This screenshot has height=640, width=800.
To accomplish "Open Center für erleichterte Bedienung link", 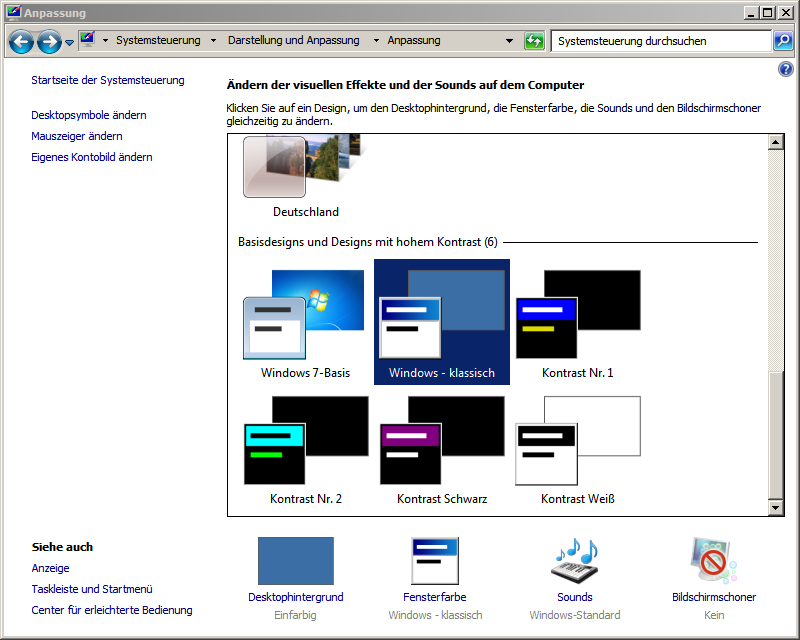I will point(112,610).
